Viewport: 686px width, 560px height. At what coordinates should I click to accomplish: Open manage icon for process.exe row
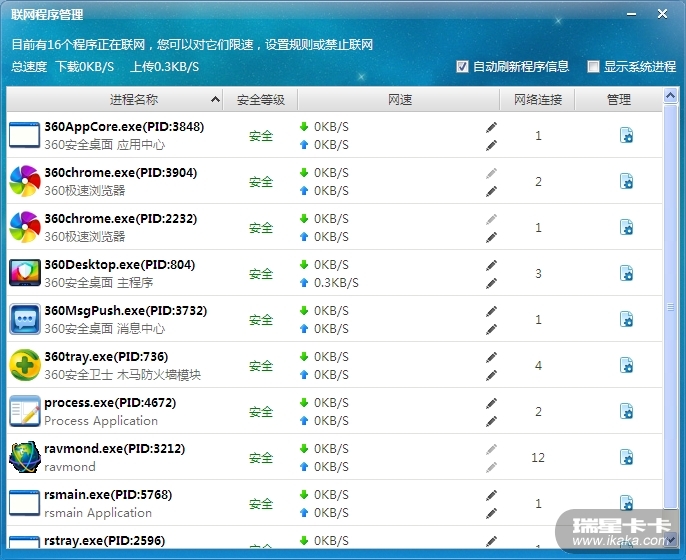[626, 411]
